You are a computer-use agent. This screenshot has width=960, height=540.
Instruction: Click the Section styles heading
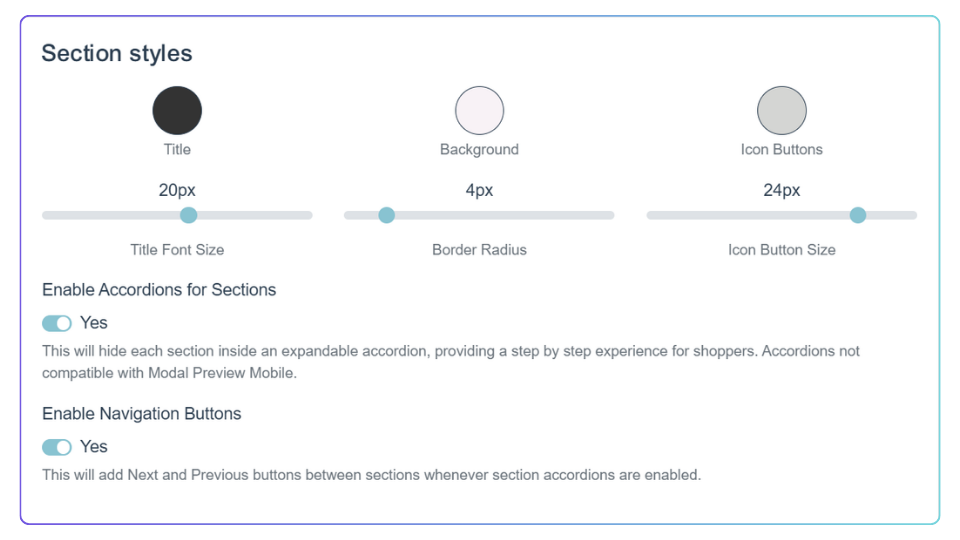click(117, 53)
